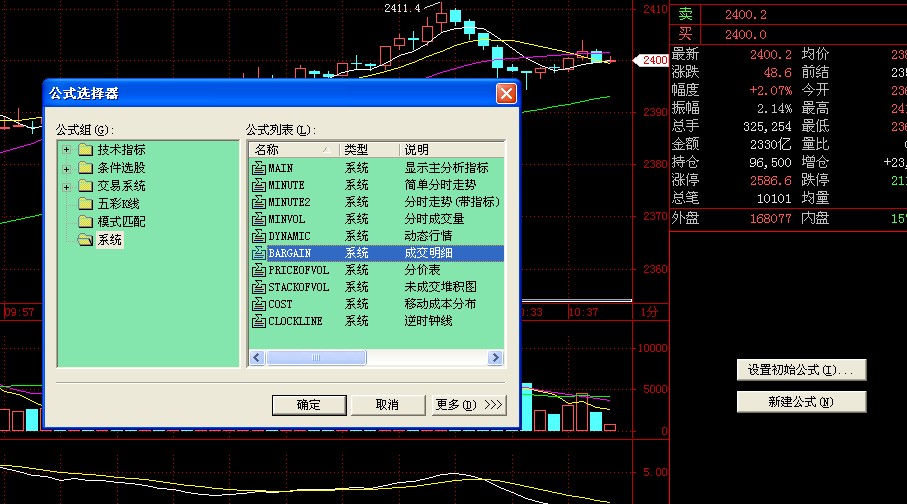The image size is (907, 504).
Task: Pick the STACKOFVOL formula icon
Action: 258,287
